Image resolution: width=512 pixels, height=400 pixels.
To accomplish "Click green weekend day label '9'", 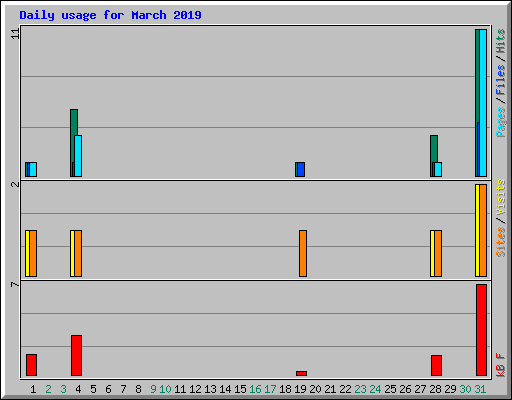I will point(153,389).
